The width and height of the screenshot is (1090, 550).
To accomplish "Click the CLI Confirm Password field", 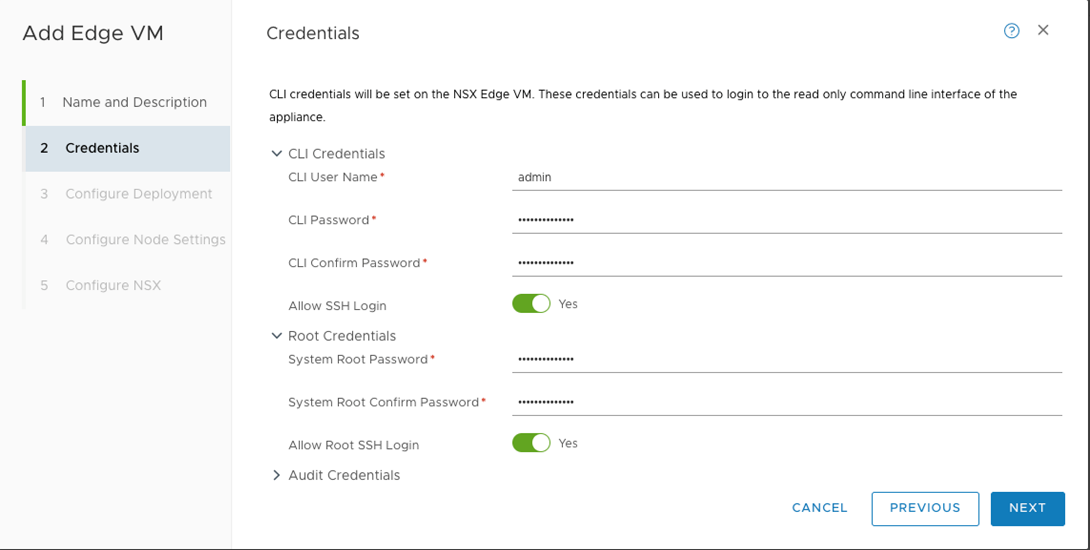I will (786, 263).
